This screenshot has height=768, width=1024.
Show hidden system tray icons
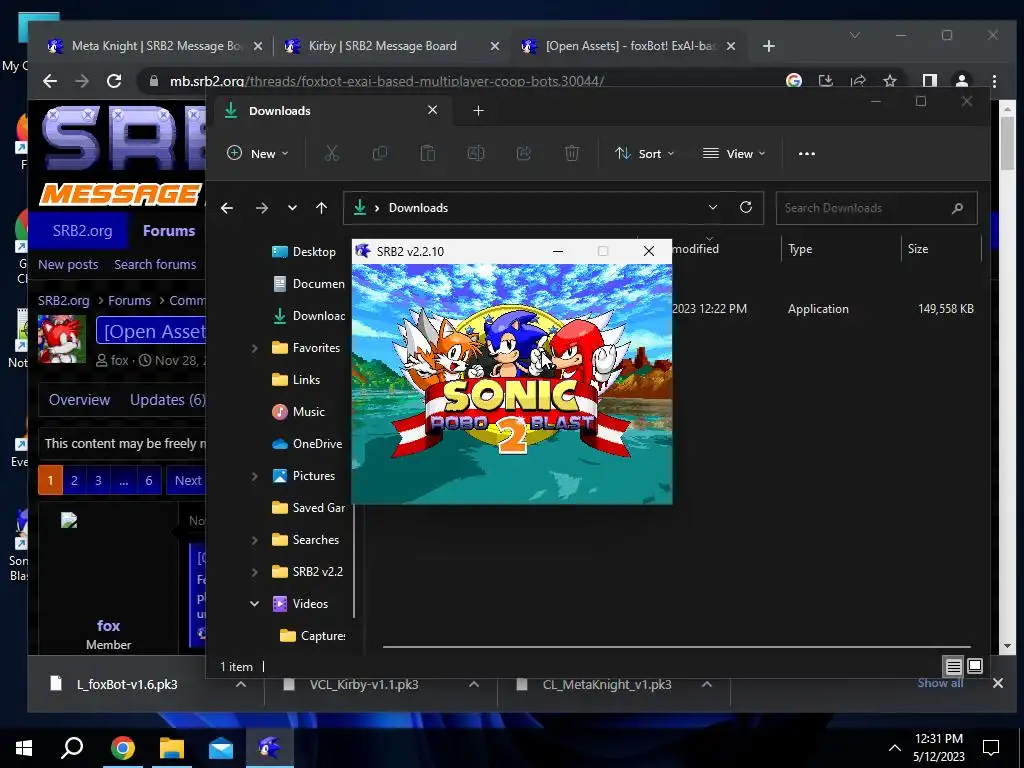point(895,748)
